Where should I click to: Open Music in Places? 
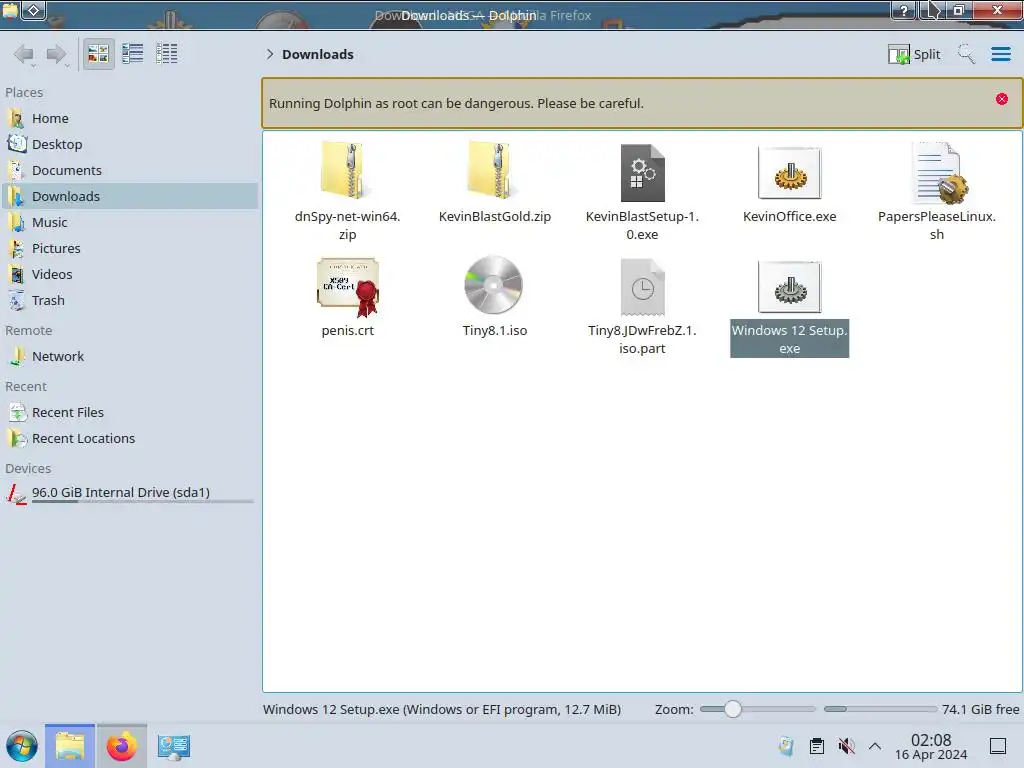pyautogui.click(x=129, y=223)
